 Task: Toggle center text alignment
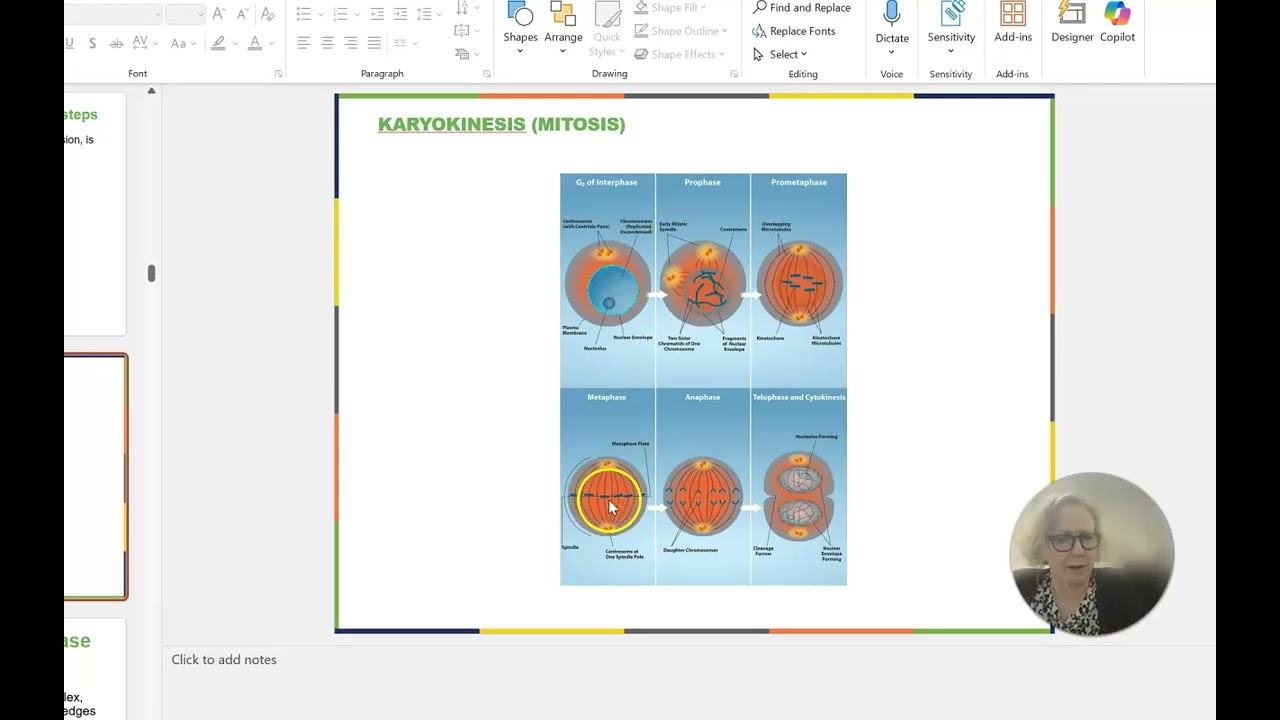pos(327,43)
